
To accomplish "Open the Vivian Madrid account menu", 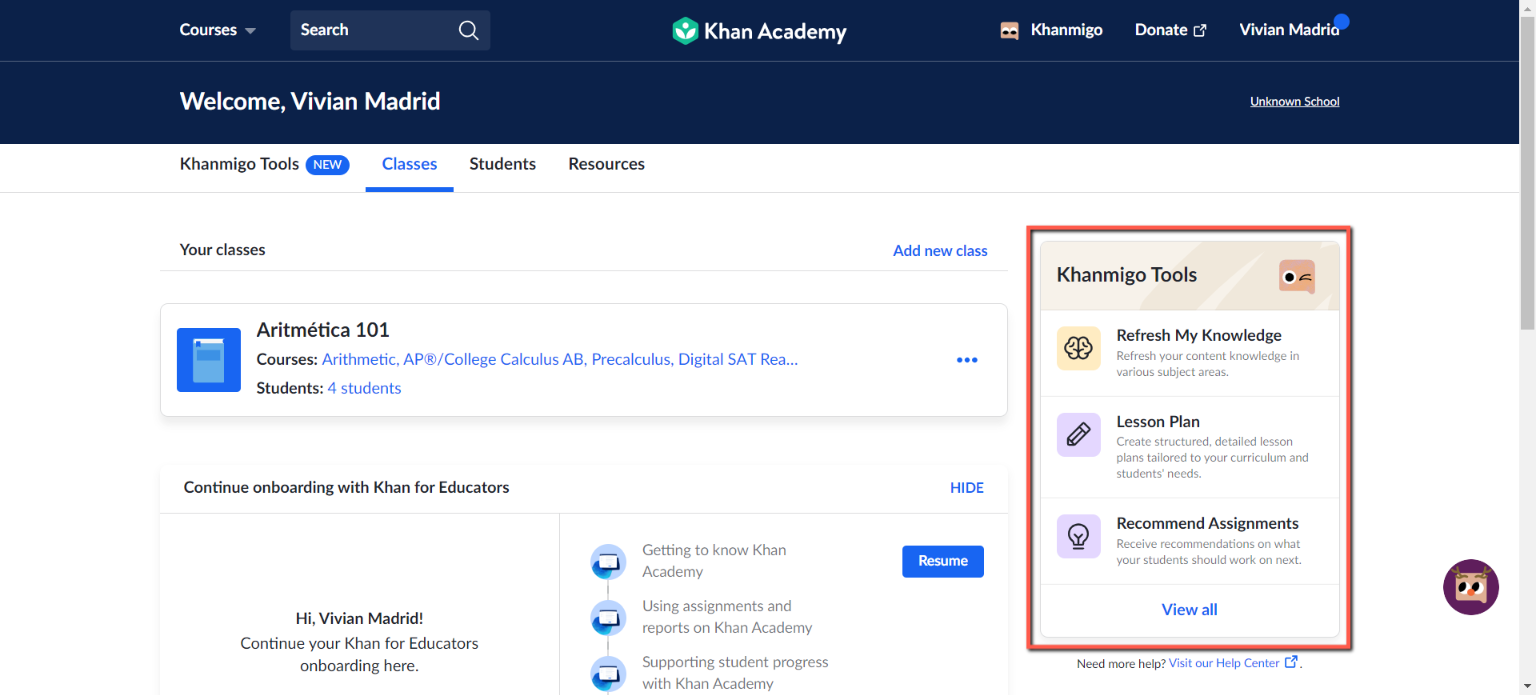I will (1289, 30).
